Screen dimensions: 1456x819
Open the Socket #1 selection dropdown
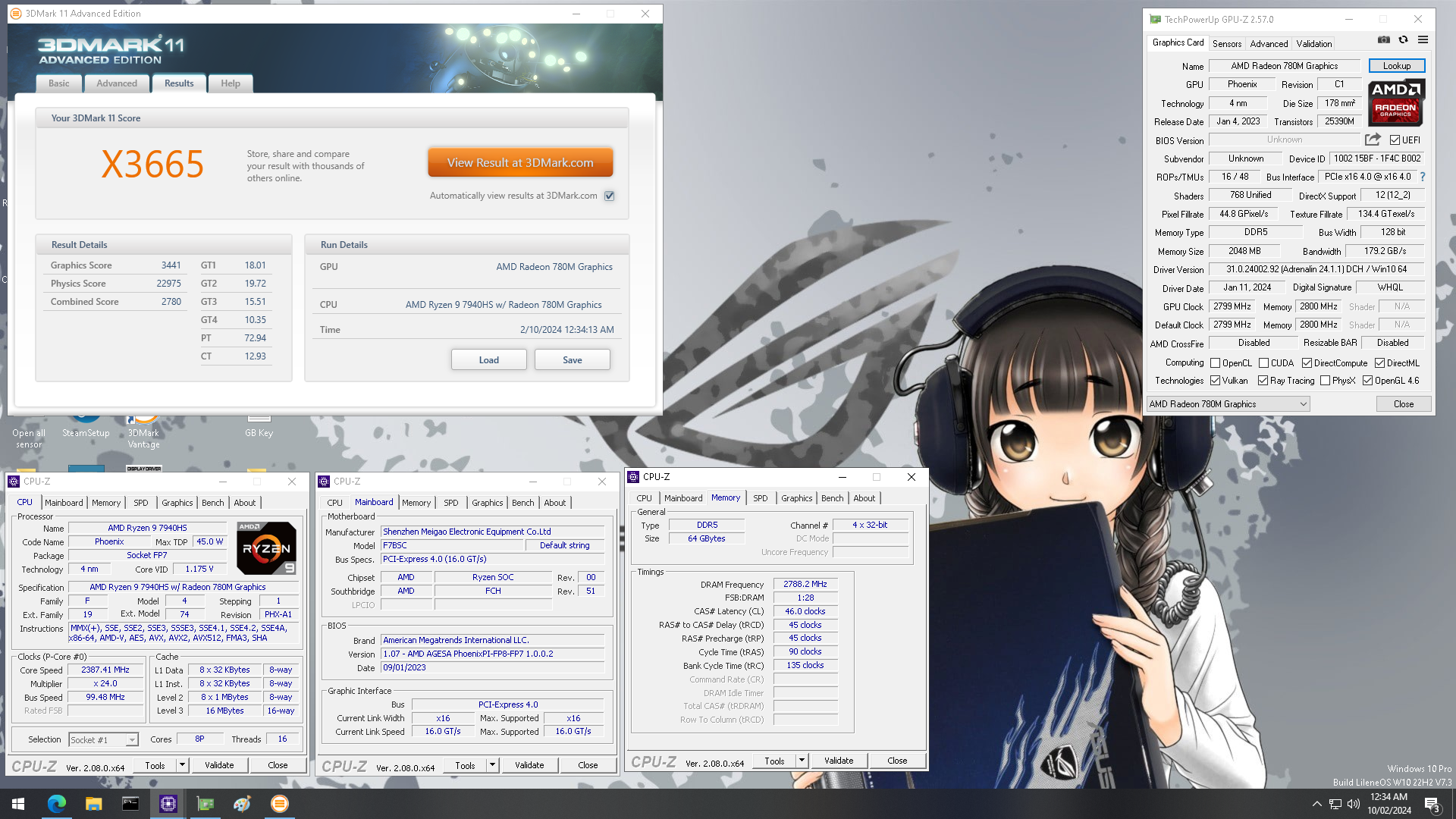[x=103, y=739]
